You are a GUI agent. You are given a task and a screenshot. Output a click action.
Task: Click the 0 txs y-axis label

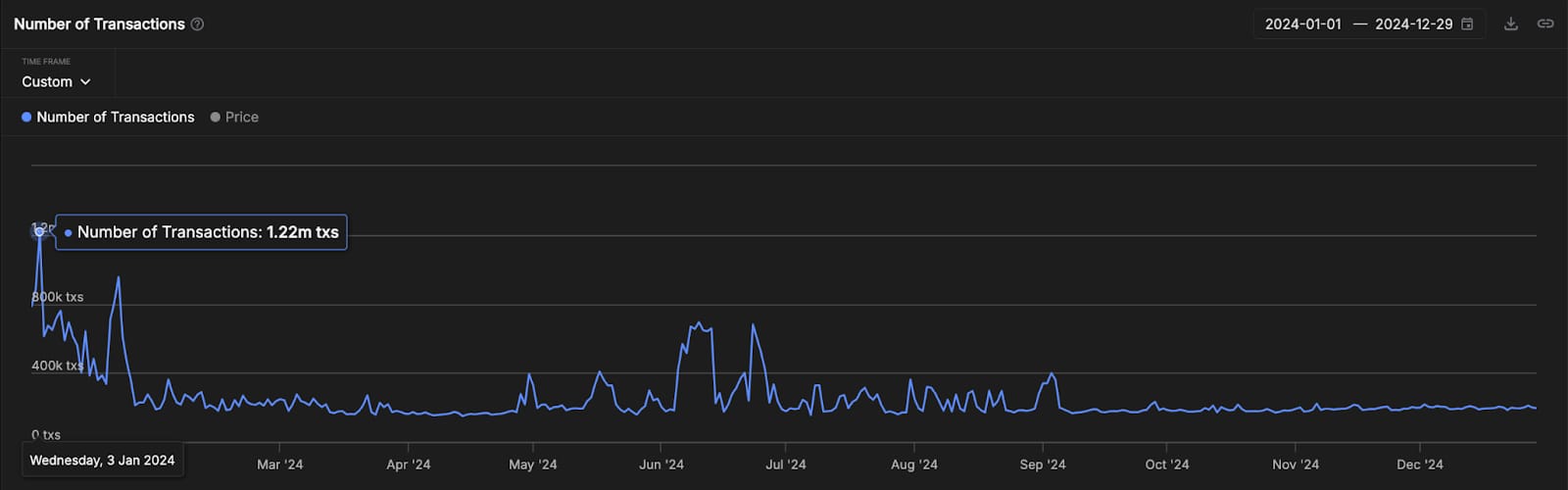[x=46, y=435]
